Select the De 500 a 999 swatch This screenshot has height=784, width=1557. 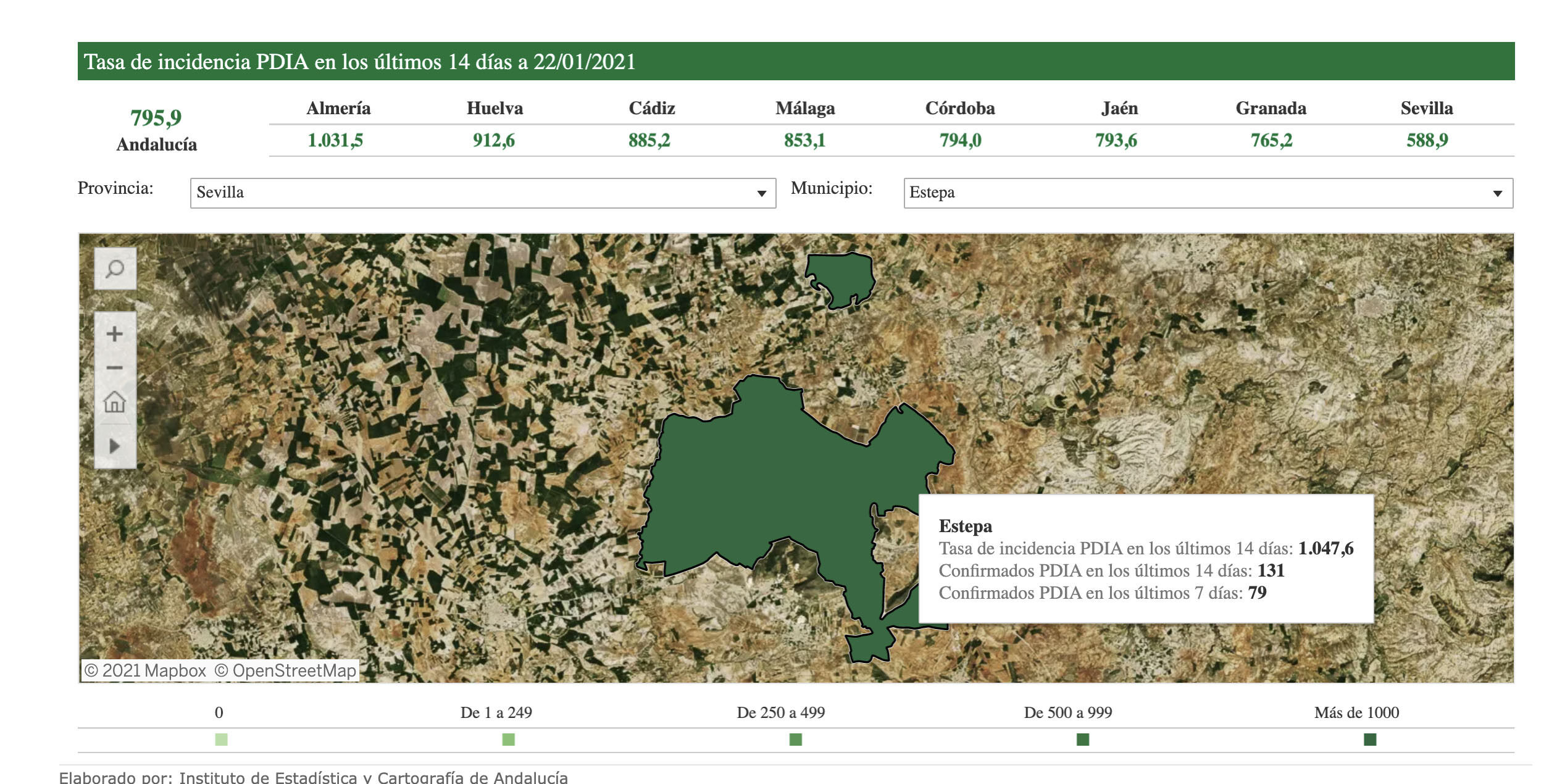[1082, 739]
